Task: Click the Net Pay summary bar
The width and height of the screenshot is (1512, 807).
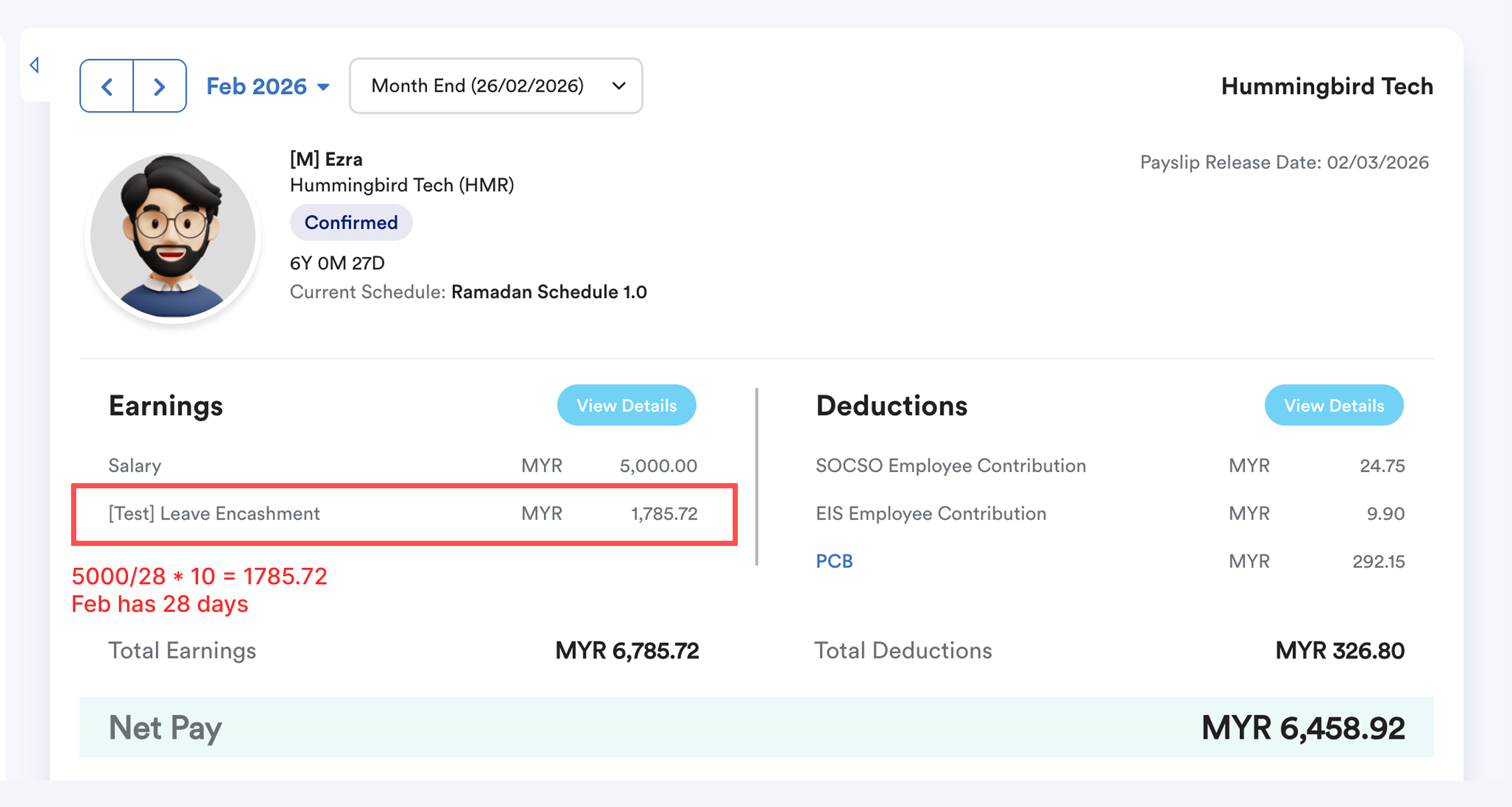Action: tap(756, 727)
